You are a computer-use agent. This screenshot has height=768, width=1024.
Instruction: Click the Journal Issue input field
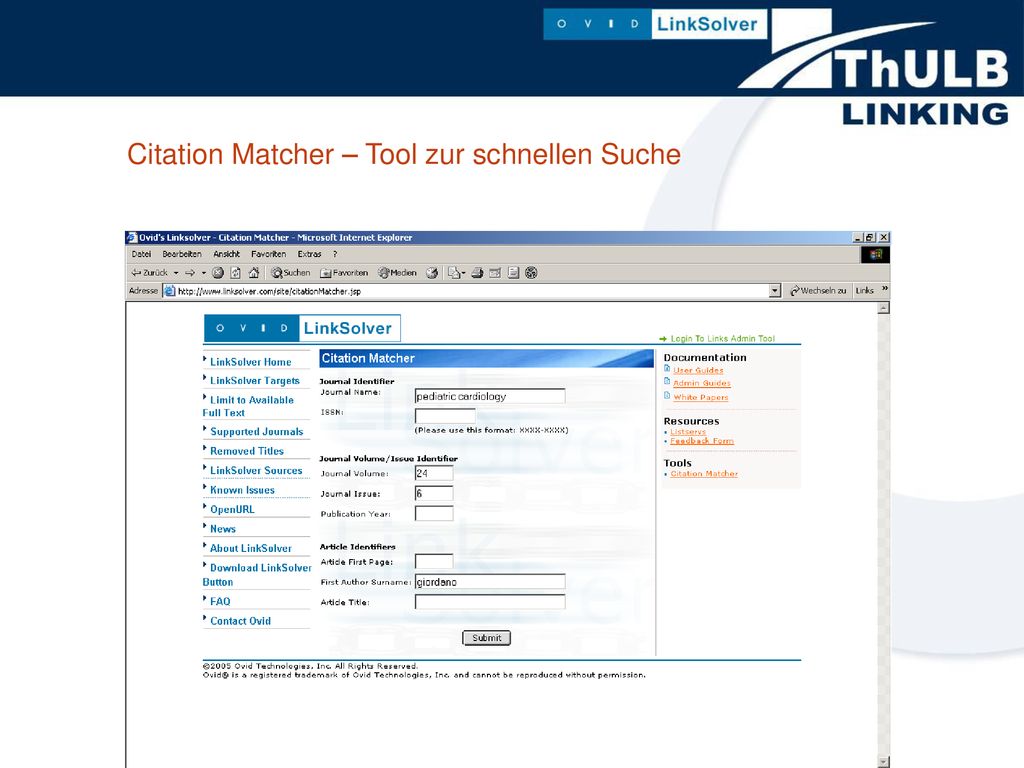[x=434, y=493]
